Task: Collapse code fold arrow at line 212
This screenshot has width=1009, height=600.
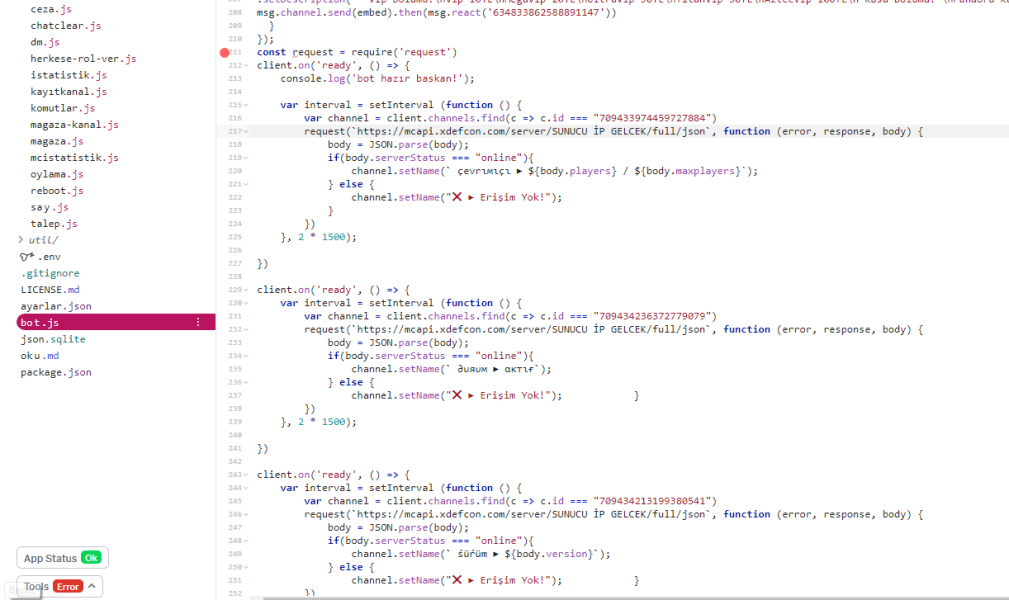Action: pyautogui.click(x=246, y=66)
